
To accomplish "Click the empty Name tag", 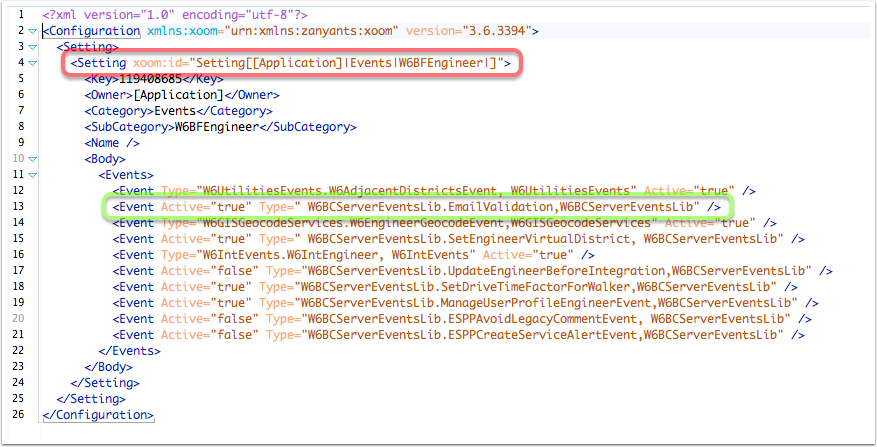I will pyautogui.click(x=111, y=143).
